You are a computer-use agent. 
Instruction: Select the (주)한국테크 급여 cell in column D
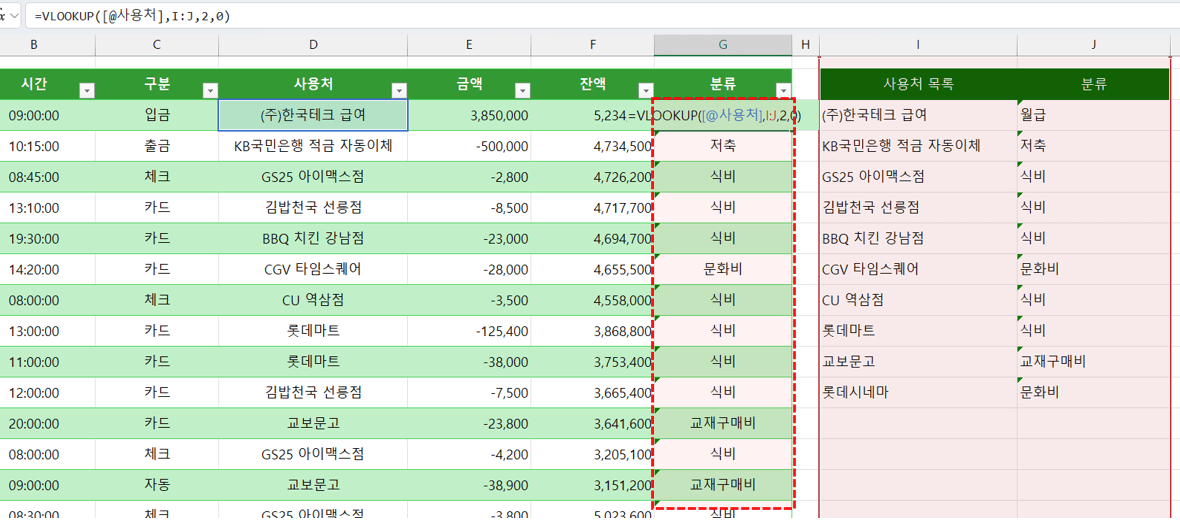point(313,116)
